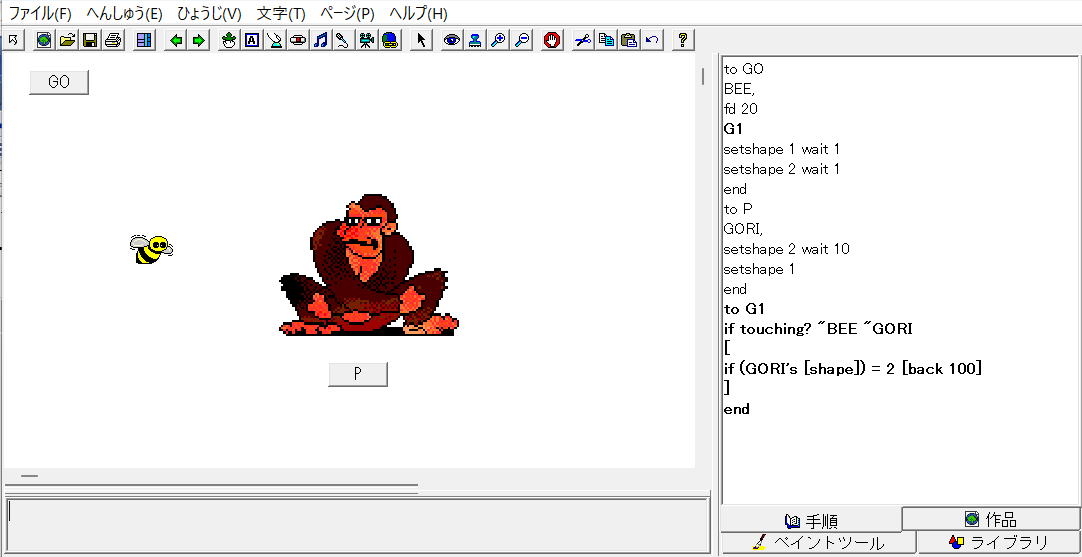
Task: Click the 'fd 20' line in procedures
Action: pyautogui.click(x=741, y=109)
